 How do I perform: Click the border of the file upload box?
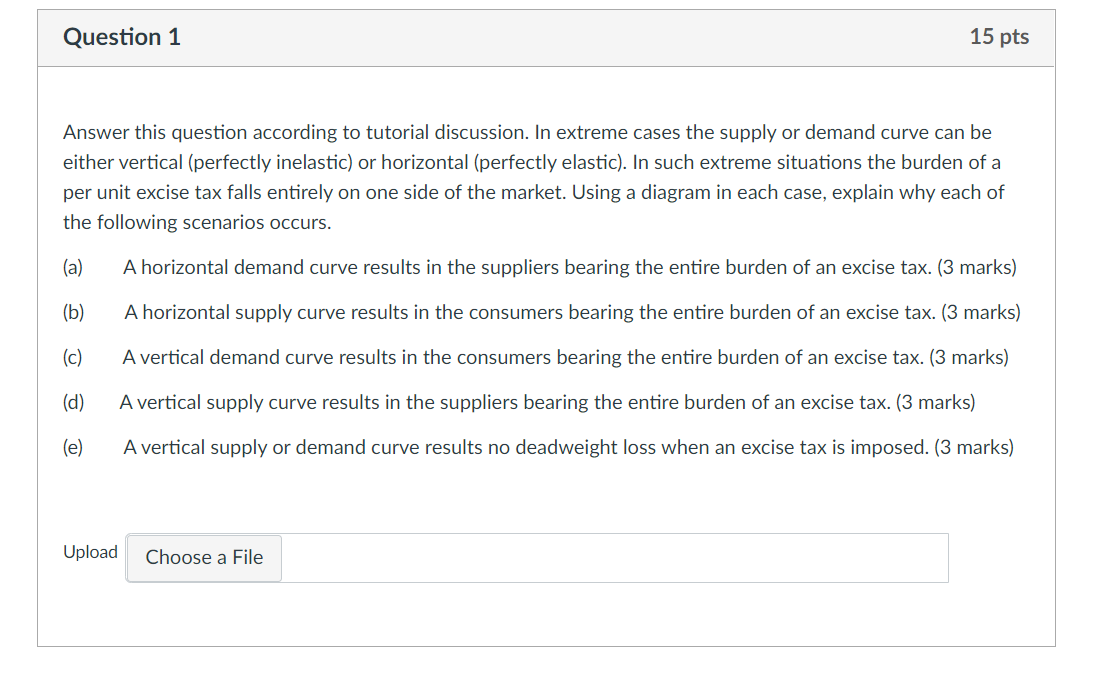(948, 558)
